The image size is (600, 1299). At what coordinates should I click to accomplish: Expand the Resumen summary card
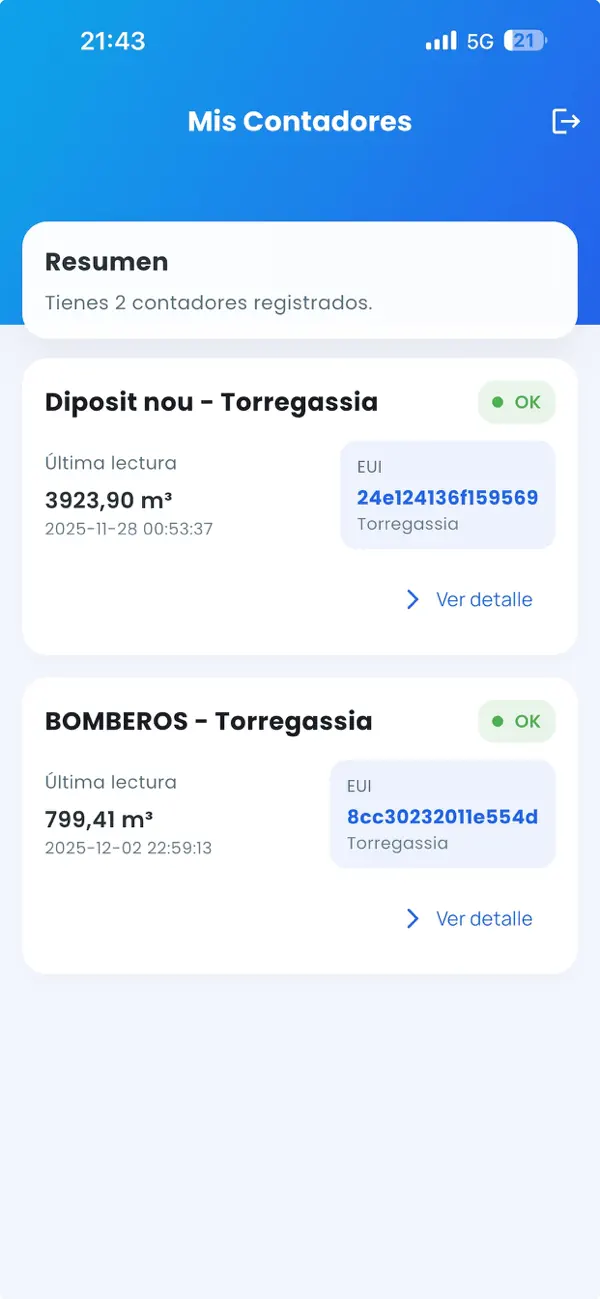click(300, 280)
